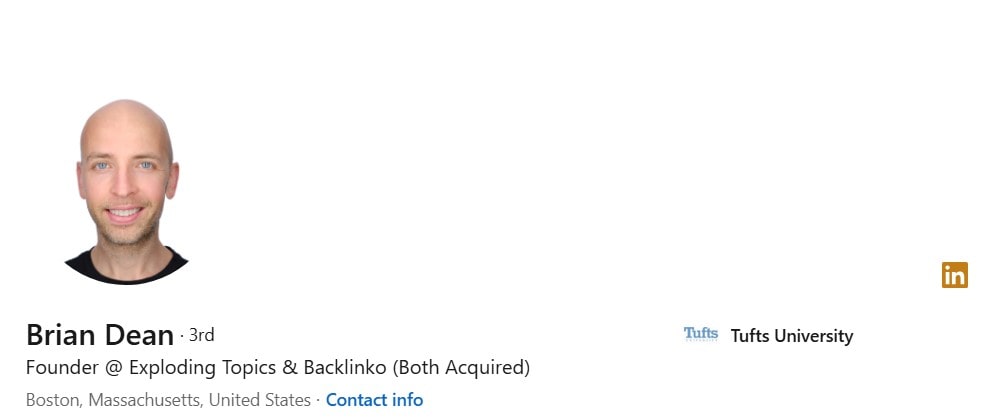Open the Contact info link

click(x=374, y=400)
